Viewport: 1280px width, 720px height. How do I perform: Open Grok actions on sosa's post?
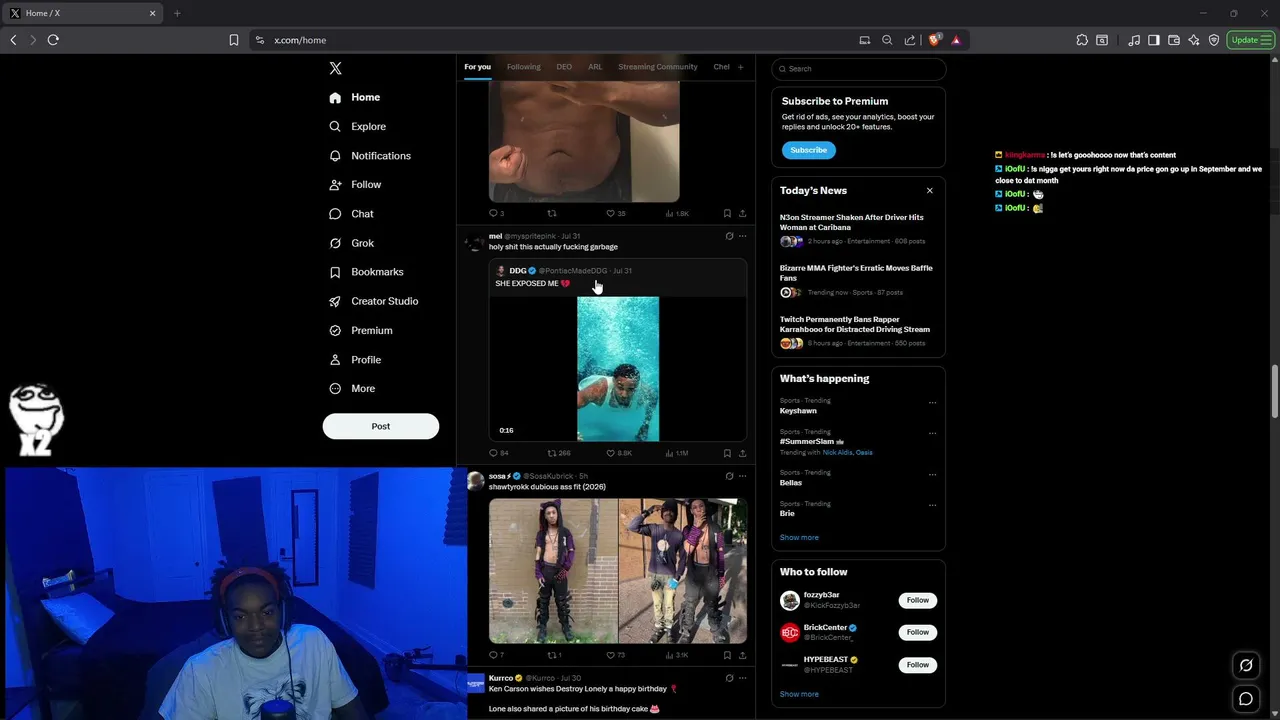729,476
